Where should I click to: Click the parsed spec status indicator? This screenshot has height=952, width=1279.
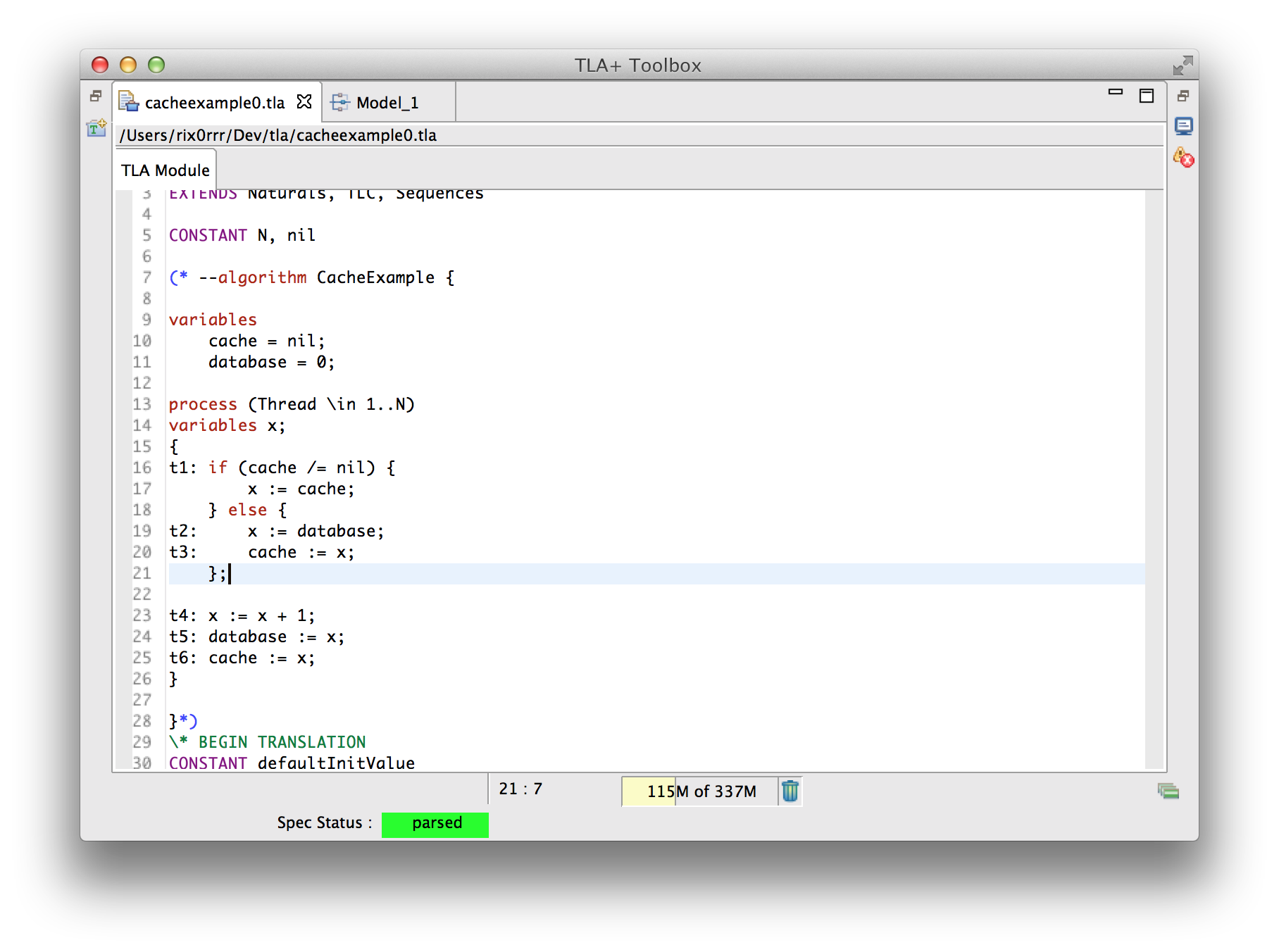(435, 824)
